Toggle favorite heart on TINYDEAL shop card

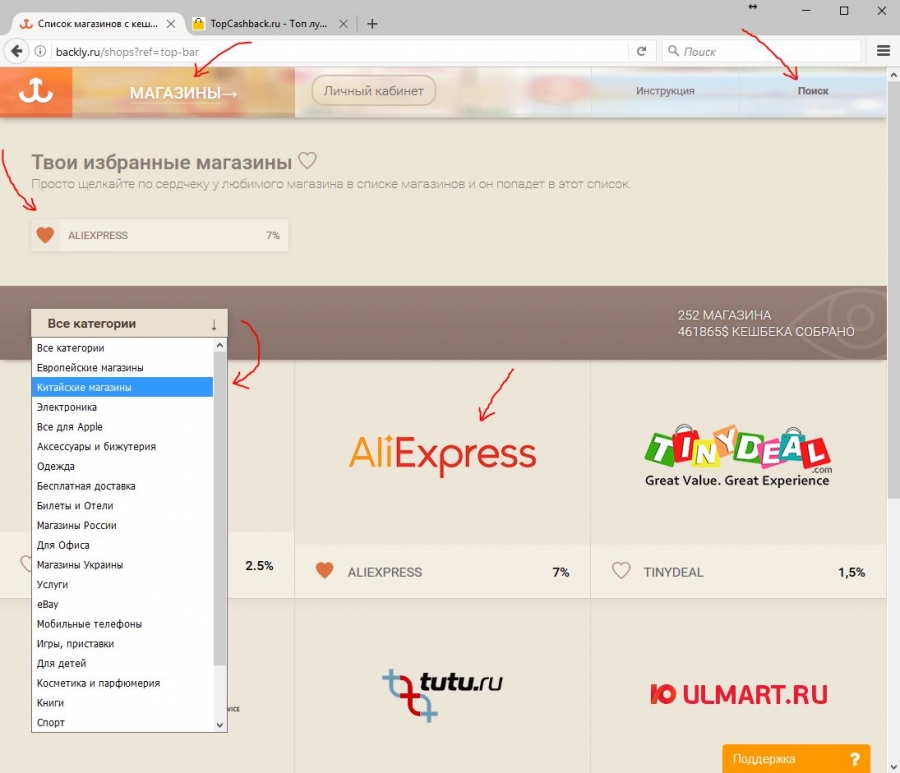(x=620, y=570)
